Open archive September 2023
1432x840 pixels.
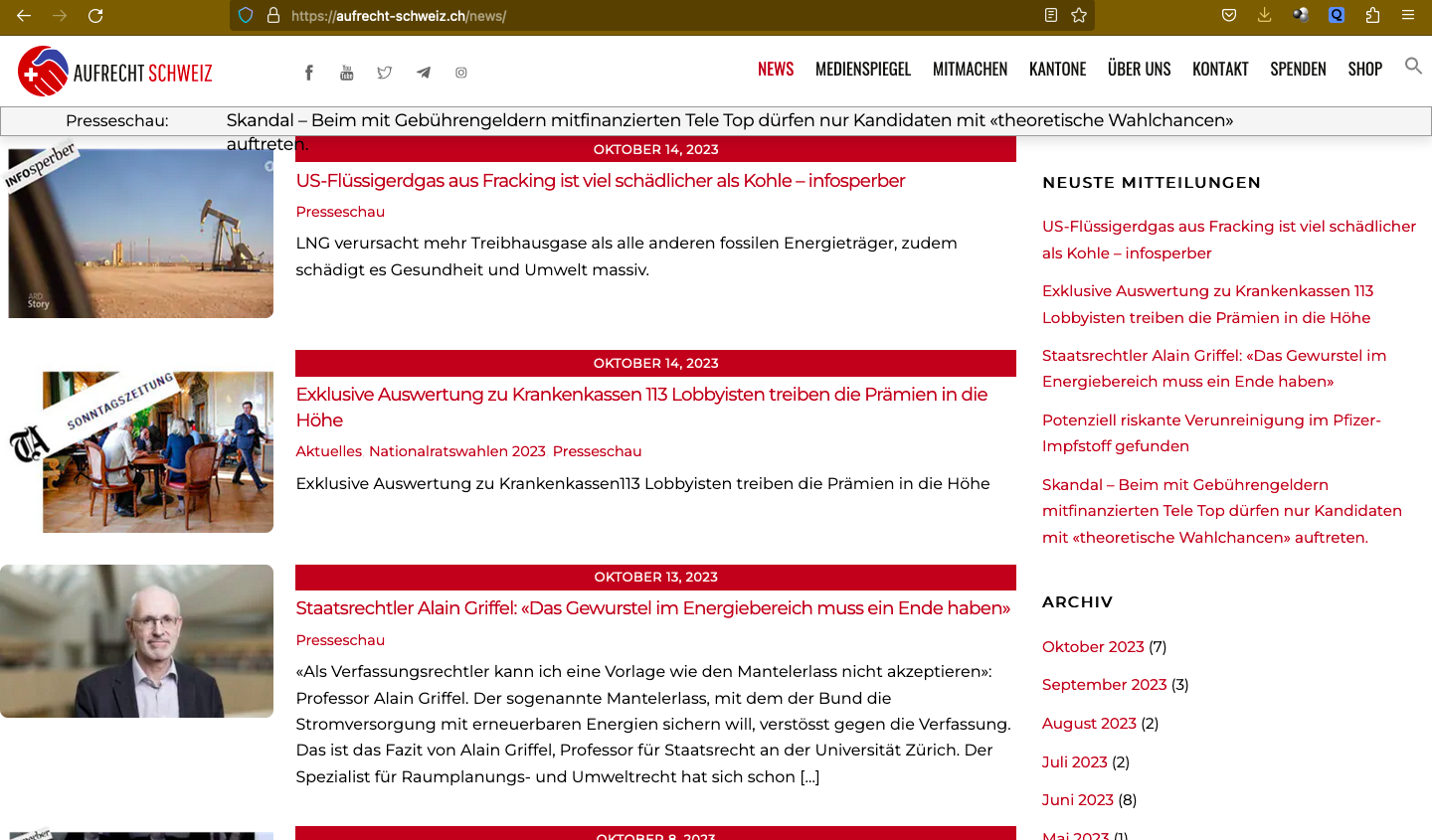1104,685
